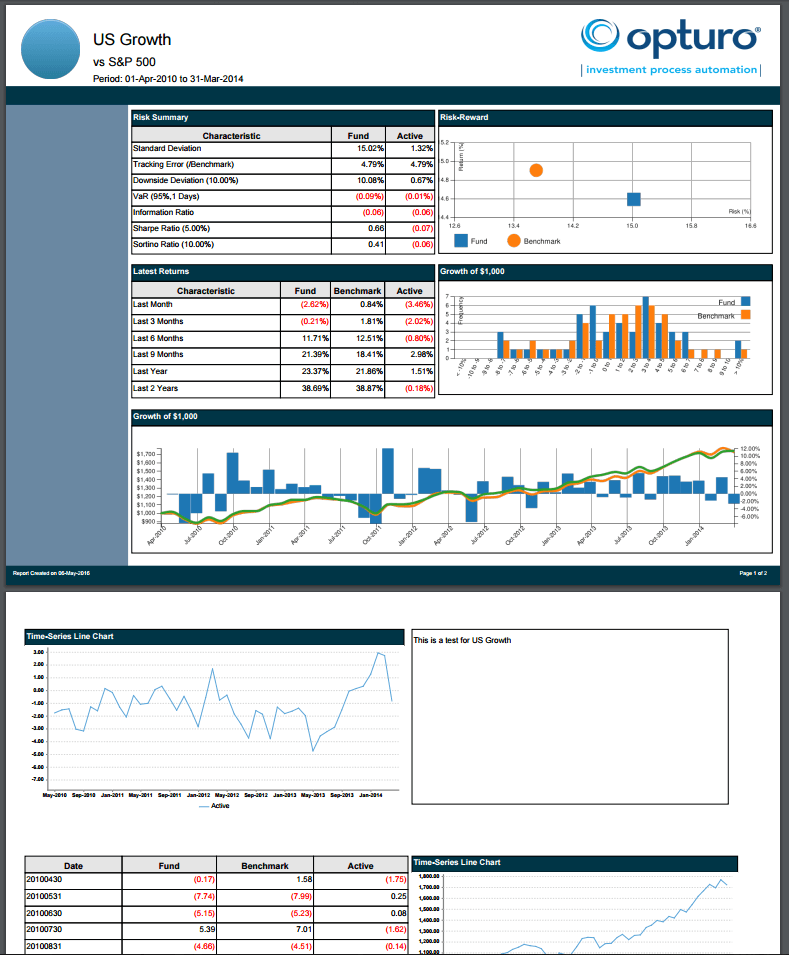The height and width of the screenshot is (955, 789).
Task: Click the Benchmark column header in Latest Returns
Action: (357, 291)
